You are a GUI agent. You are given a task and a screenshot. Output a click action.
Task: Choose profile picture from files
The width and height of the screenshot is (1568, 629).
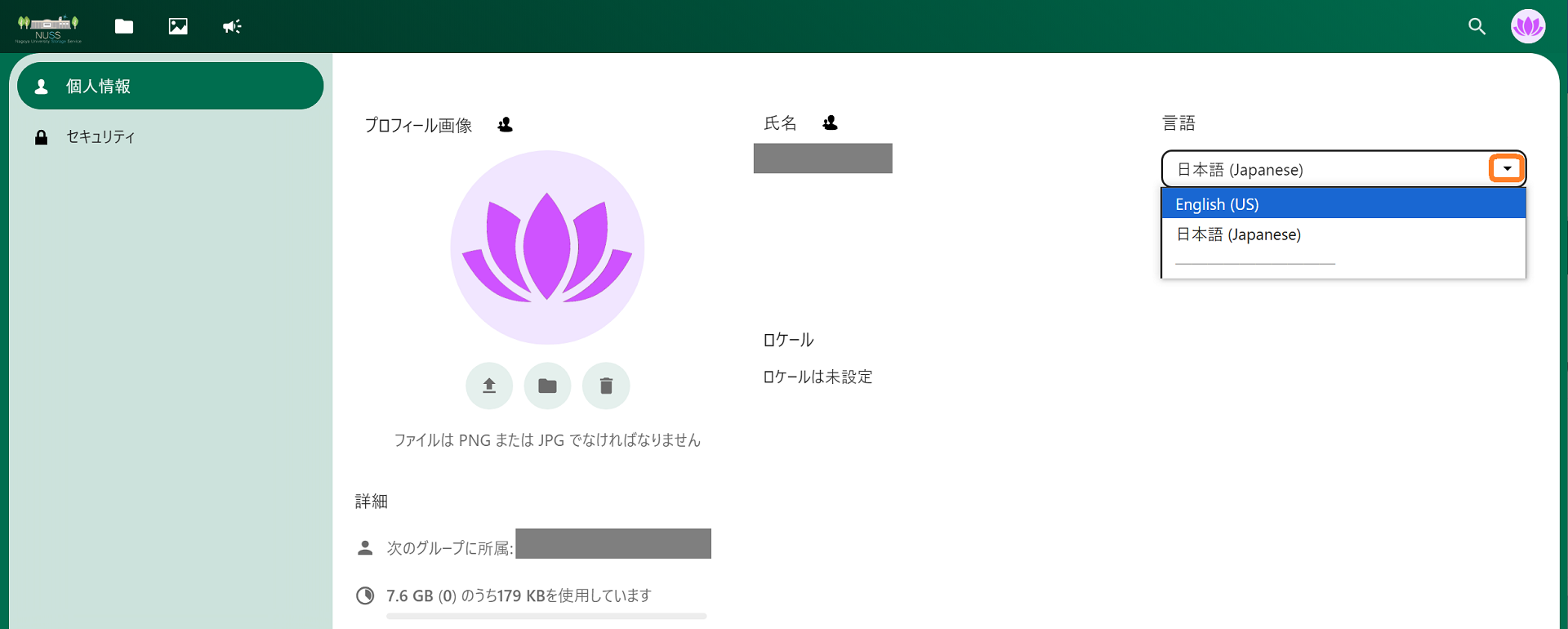[x=547, y=386]
